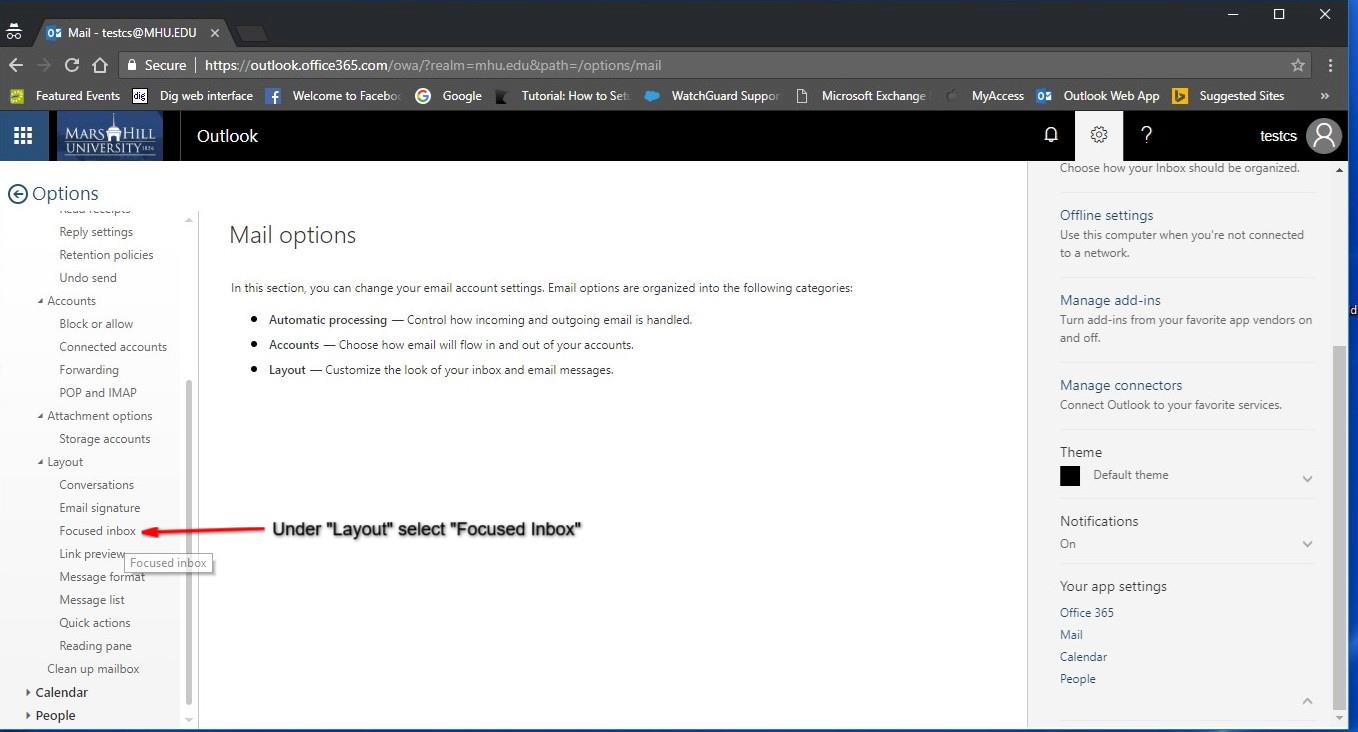Open Forwarding settings
The width and height of the screenshot is (1358, 732).
point(89,370)
